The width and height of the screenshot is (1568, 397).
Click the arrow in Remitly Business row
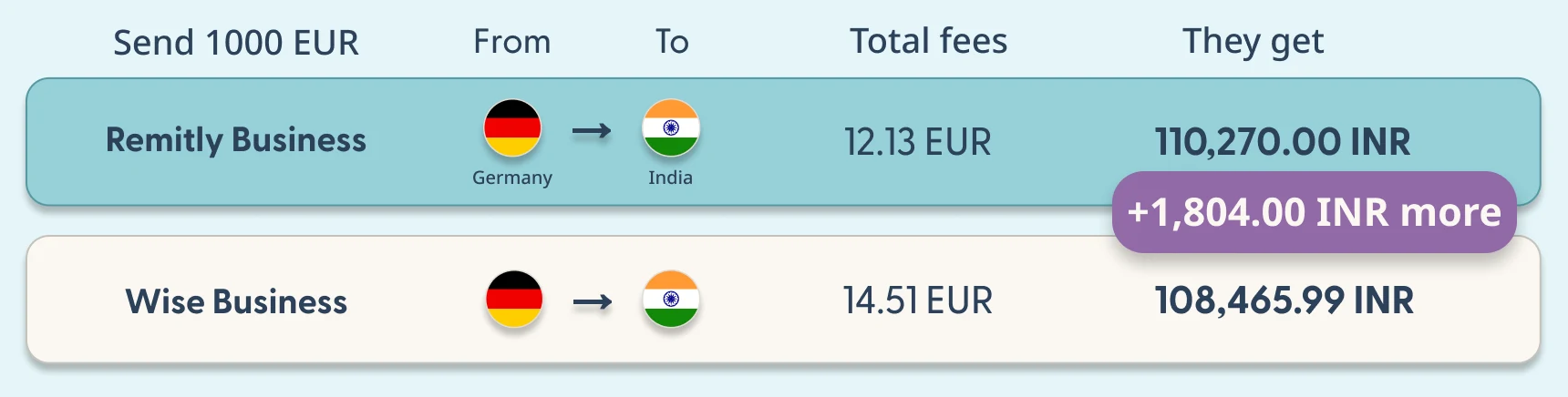[x=592, y=132]
